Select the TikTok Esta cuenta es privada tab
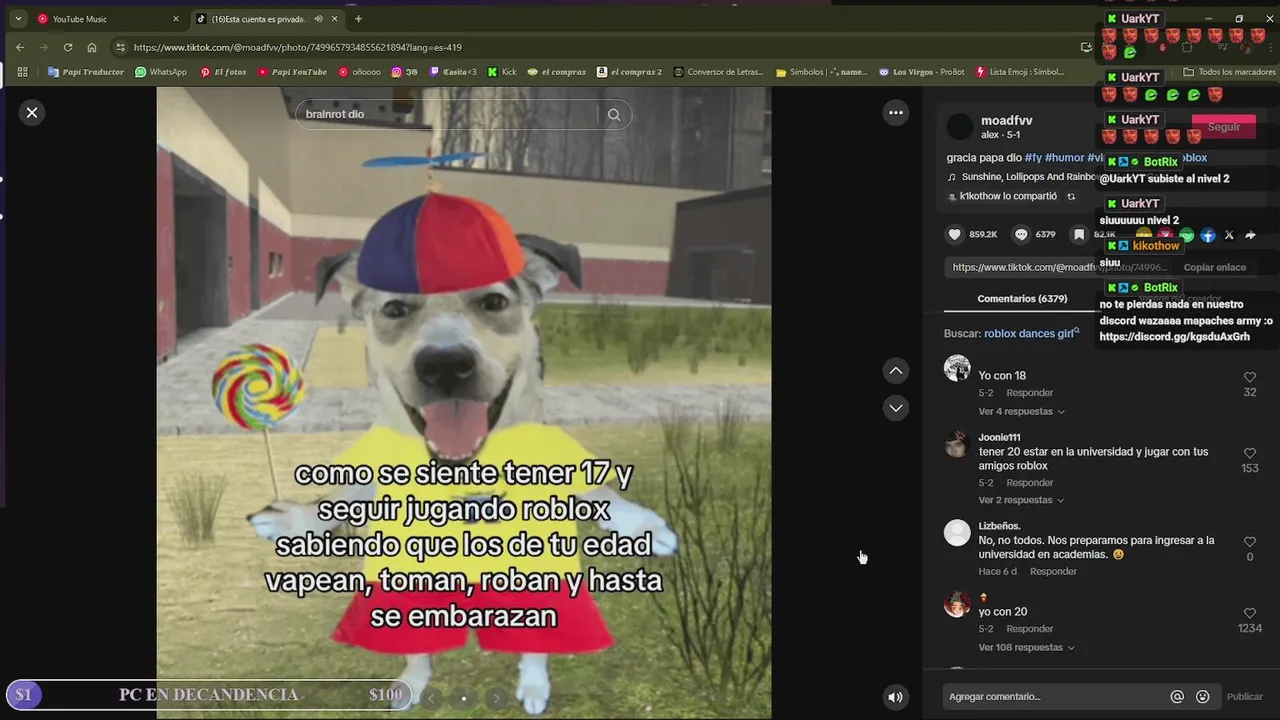 [266, 19]
